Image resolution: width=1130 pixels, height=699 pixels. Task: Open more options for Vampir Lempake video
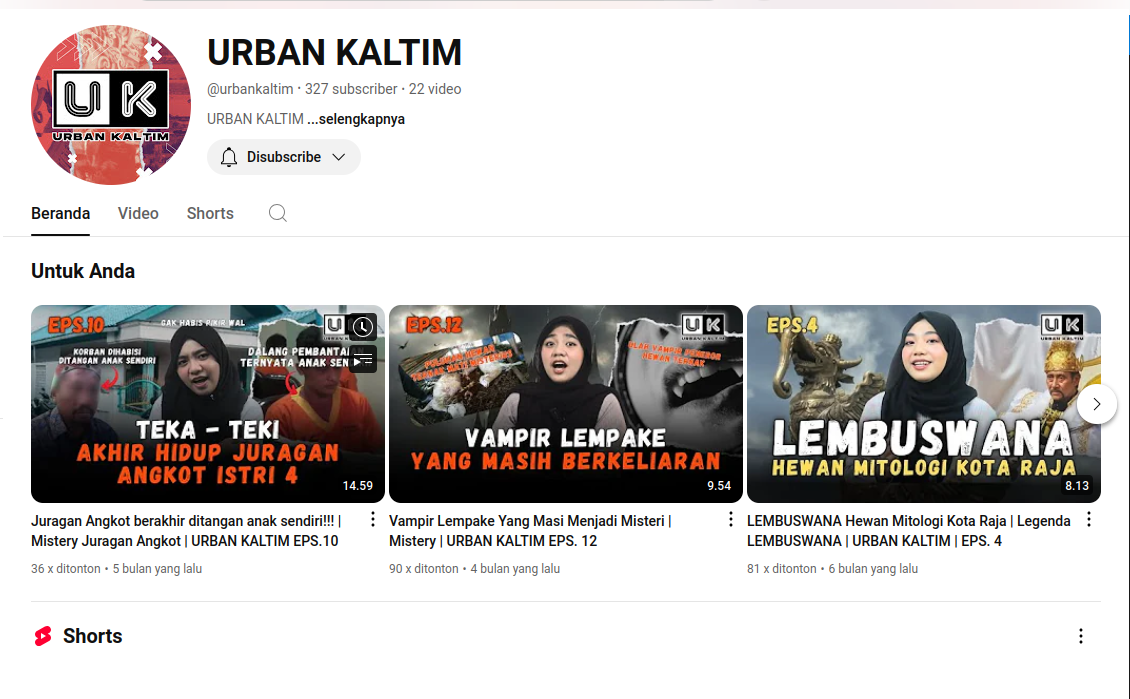pyautogui.click(x=730, y=519)
